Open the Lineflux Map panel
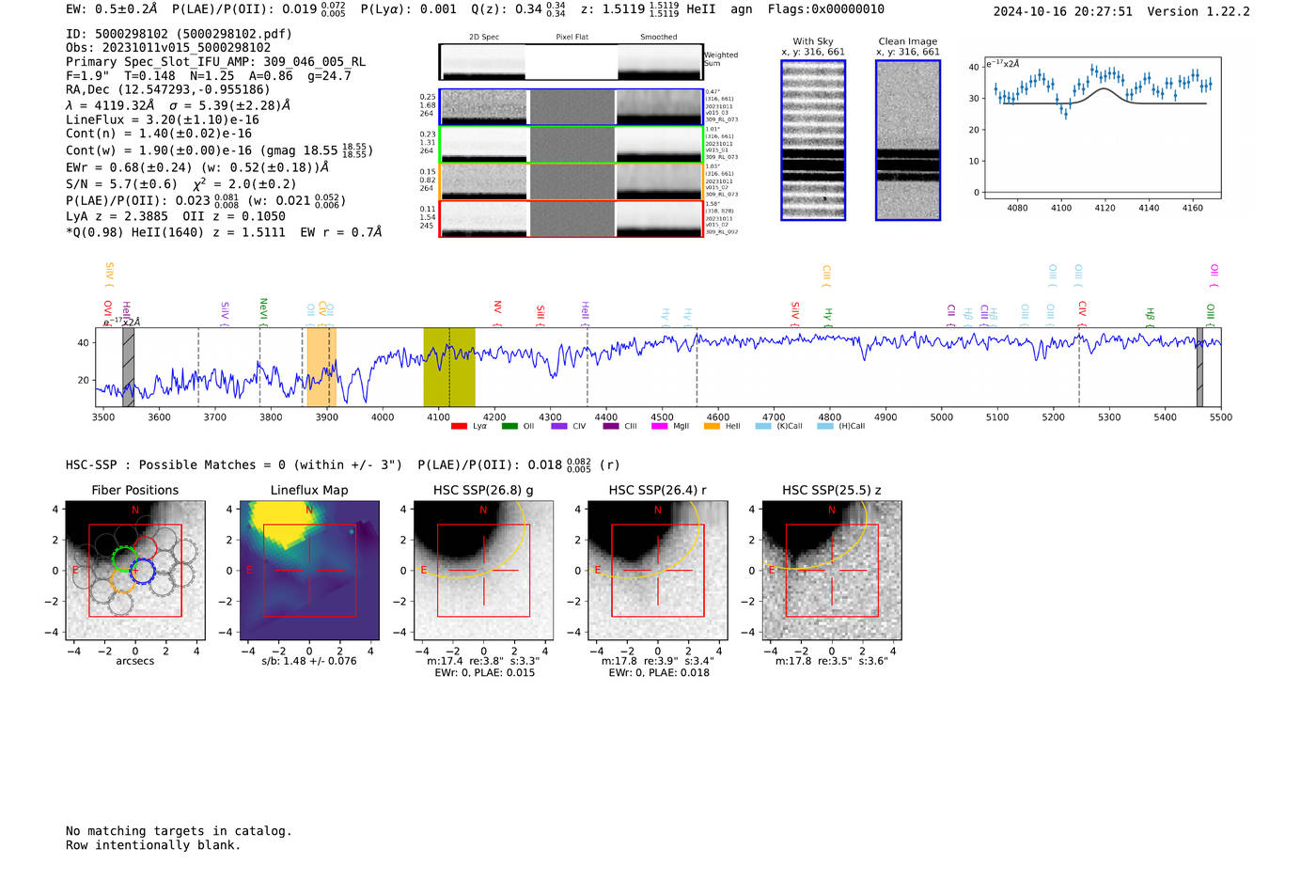The width and height of the screenshot is (1316, 896). click(x=309, y=571)
